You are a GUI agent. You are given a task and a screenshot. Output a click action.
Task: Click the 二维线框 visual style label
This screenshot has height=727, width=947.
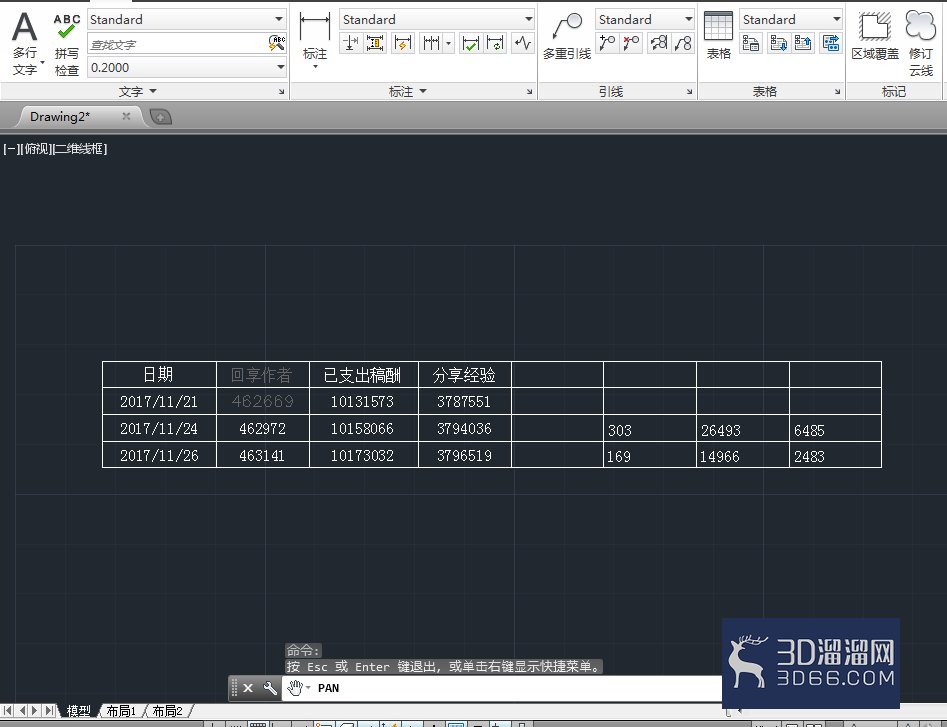tap(80, 149)
